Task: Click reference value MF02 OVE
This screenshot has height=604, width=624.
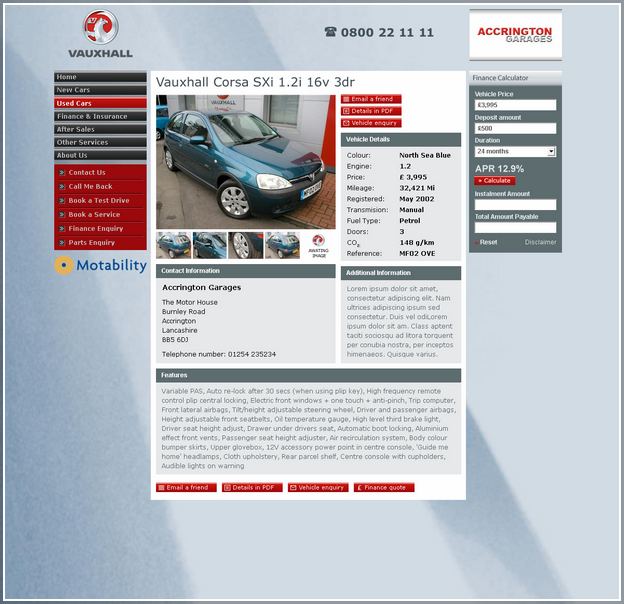Action: 417,253
